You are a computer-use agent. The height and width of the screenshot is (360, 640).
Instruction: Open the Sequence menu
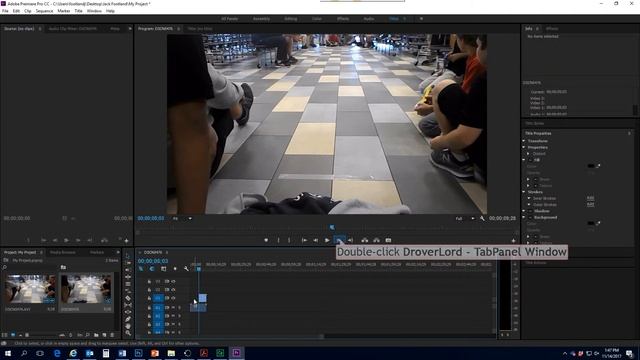[x=44, y=11]
